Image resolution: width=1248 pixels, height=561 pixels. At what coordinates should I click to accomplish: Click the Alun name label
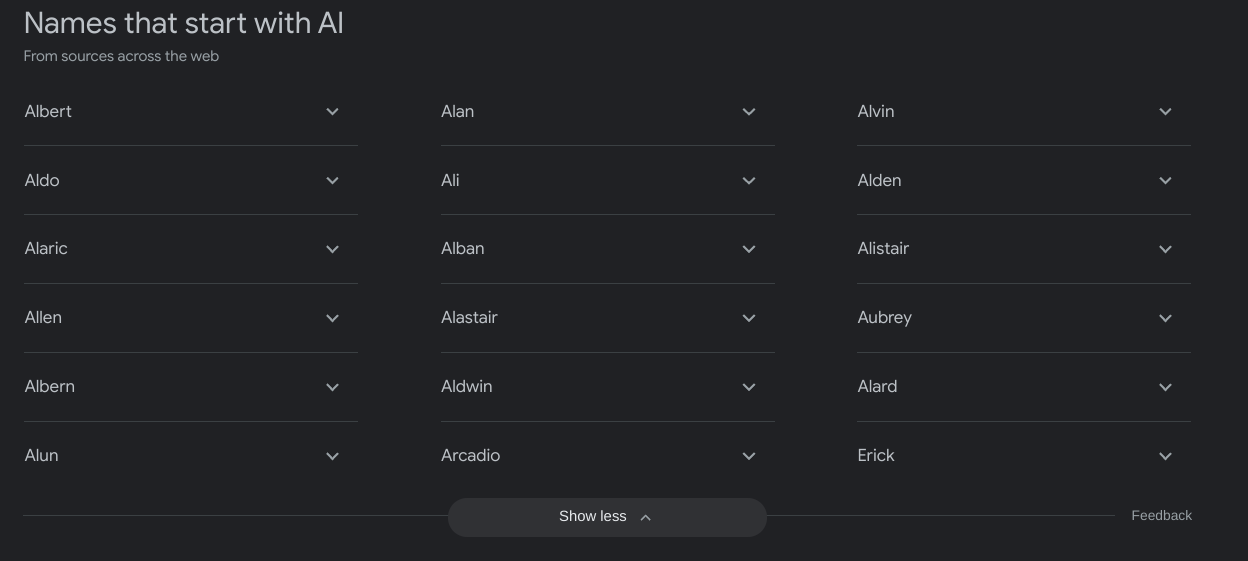[42, 456]
